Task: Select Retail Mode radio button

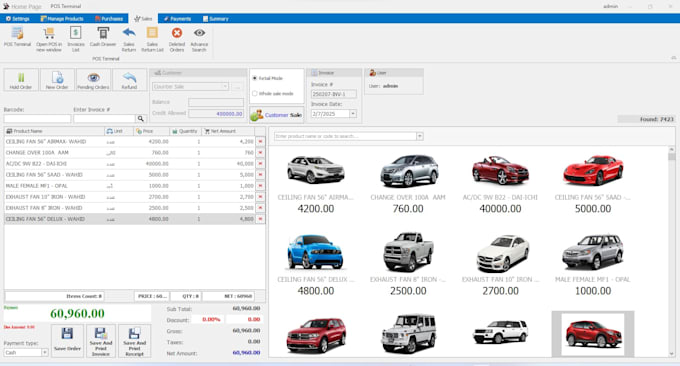Action: (255, 78)
